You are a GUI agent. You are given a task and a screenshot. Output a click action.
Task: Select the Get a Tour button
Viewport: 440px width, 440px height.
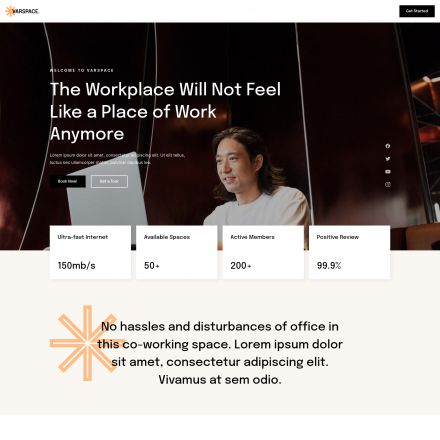point(109,181)
